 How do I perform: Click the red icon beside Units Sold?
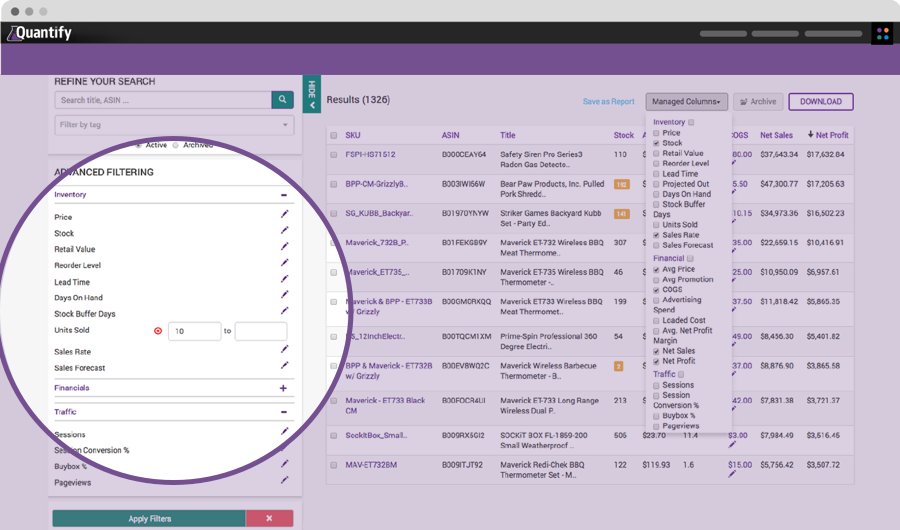(158, 331)
